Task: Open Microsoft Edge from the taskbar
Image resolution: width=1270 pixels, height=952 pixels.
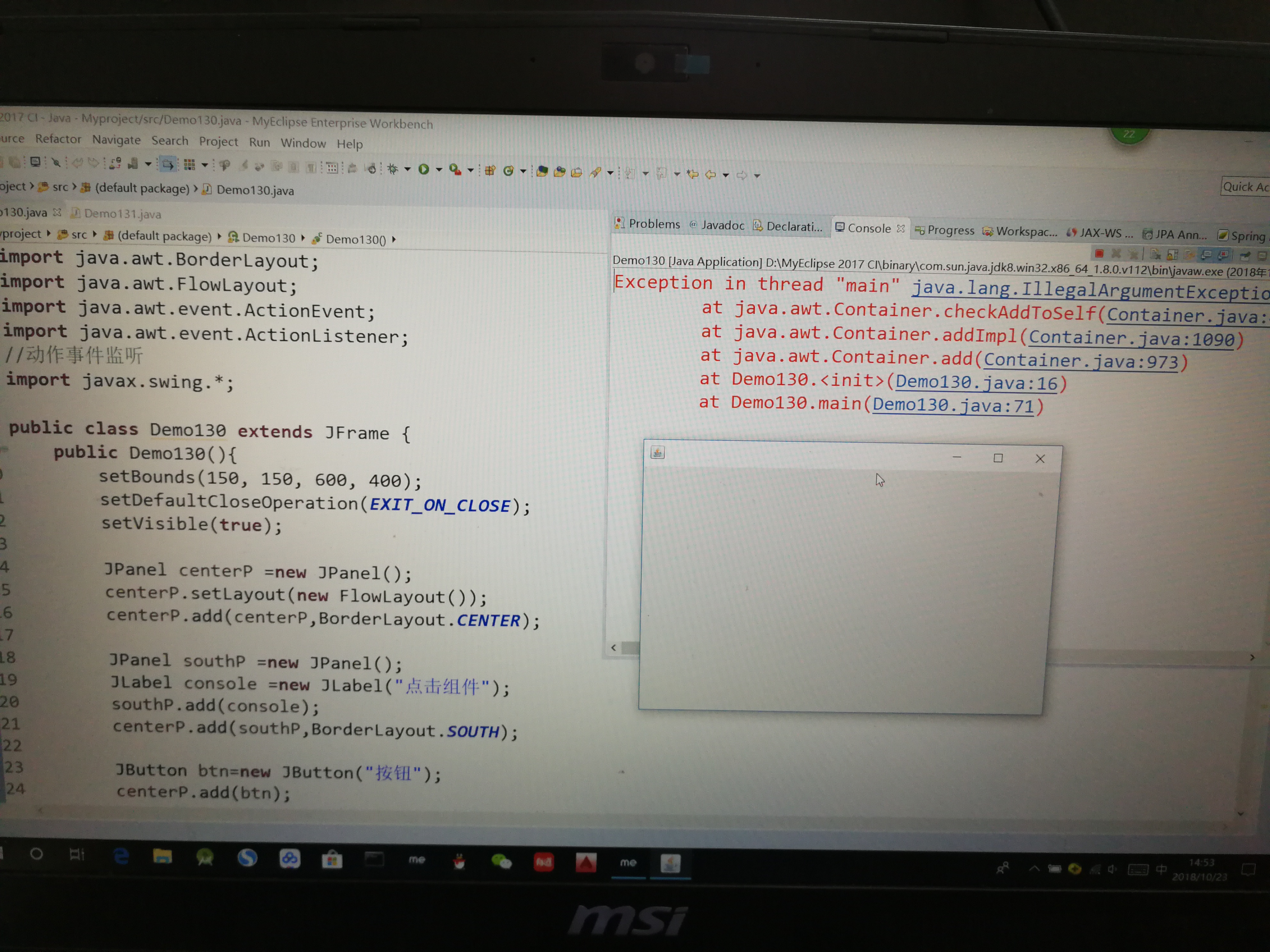Action: pyautogui.click(x=121, y=856)
